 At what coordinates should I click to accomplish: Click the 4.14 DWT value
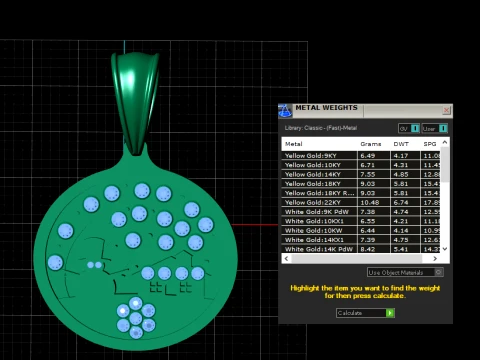(x=401, y=230)
